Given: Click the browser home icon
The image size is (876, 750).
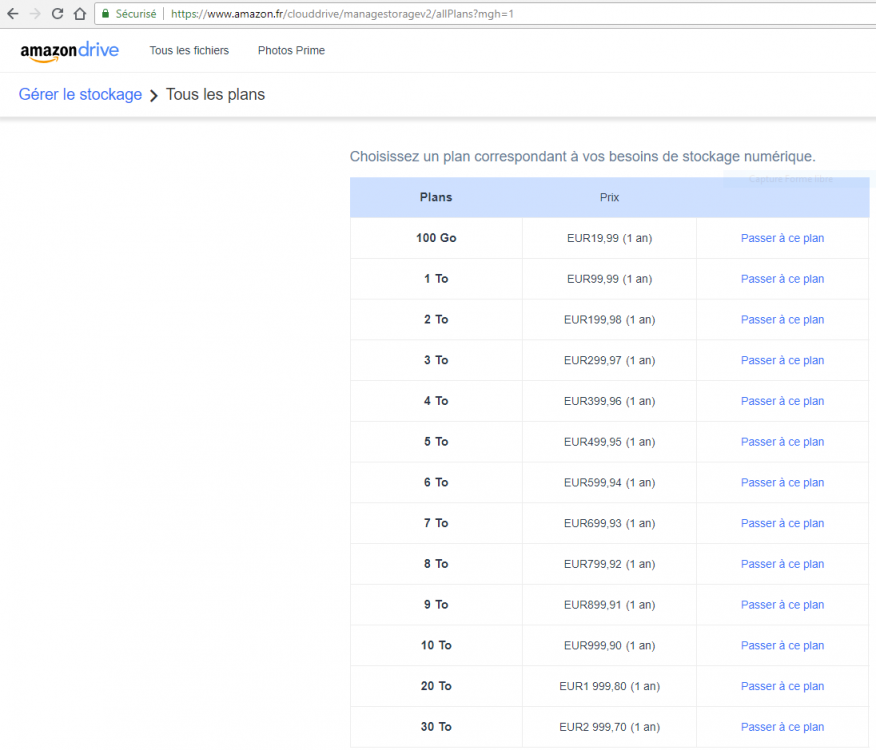Looking at the screenshot, I should tap(80, 14).
